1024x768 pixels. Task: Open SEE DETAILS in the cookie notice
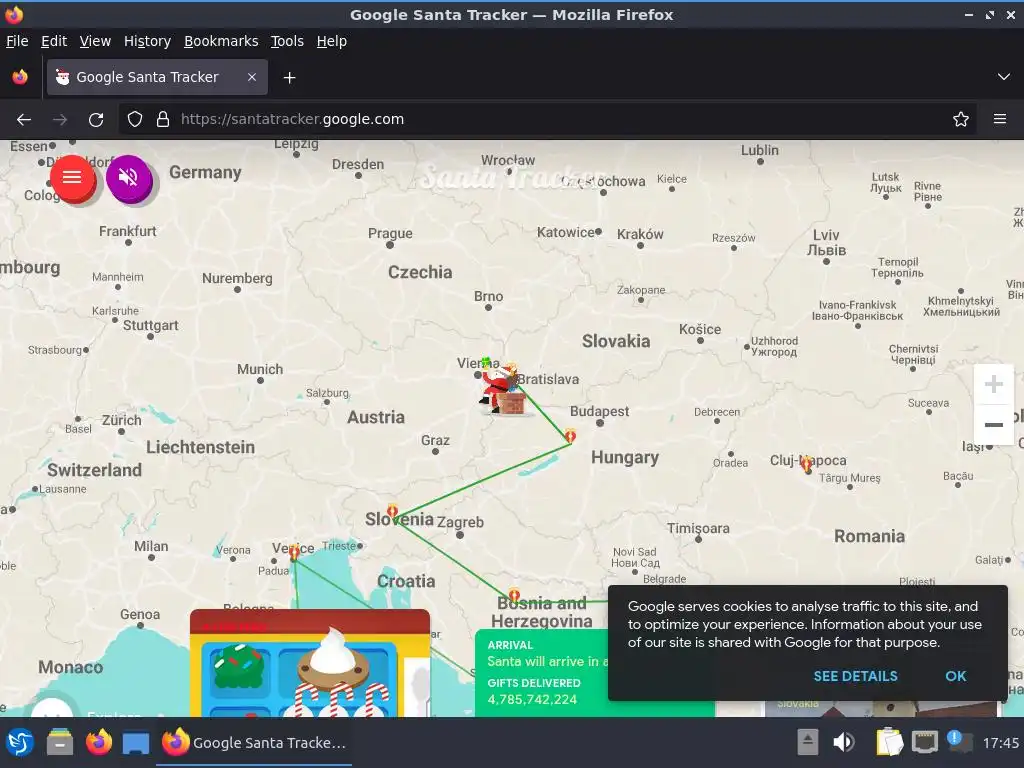[855, 676]
